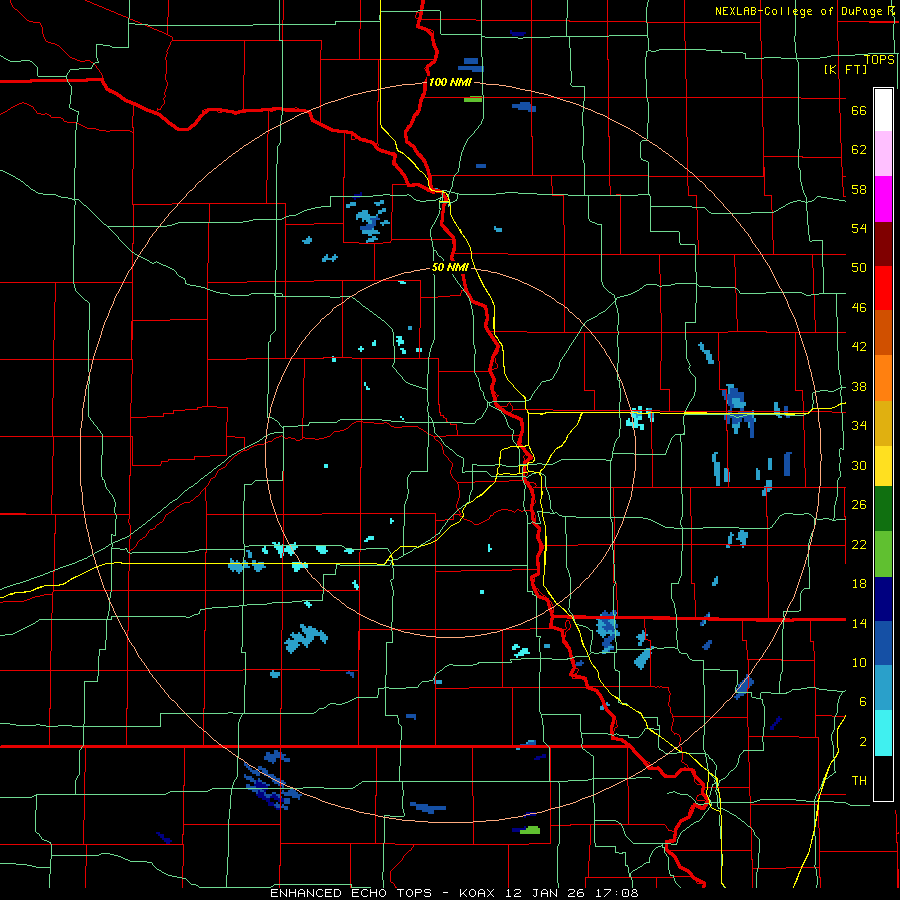This screenshot has height=900, width=900.
Task: Click the legend value 18
Action: 859,584
